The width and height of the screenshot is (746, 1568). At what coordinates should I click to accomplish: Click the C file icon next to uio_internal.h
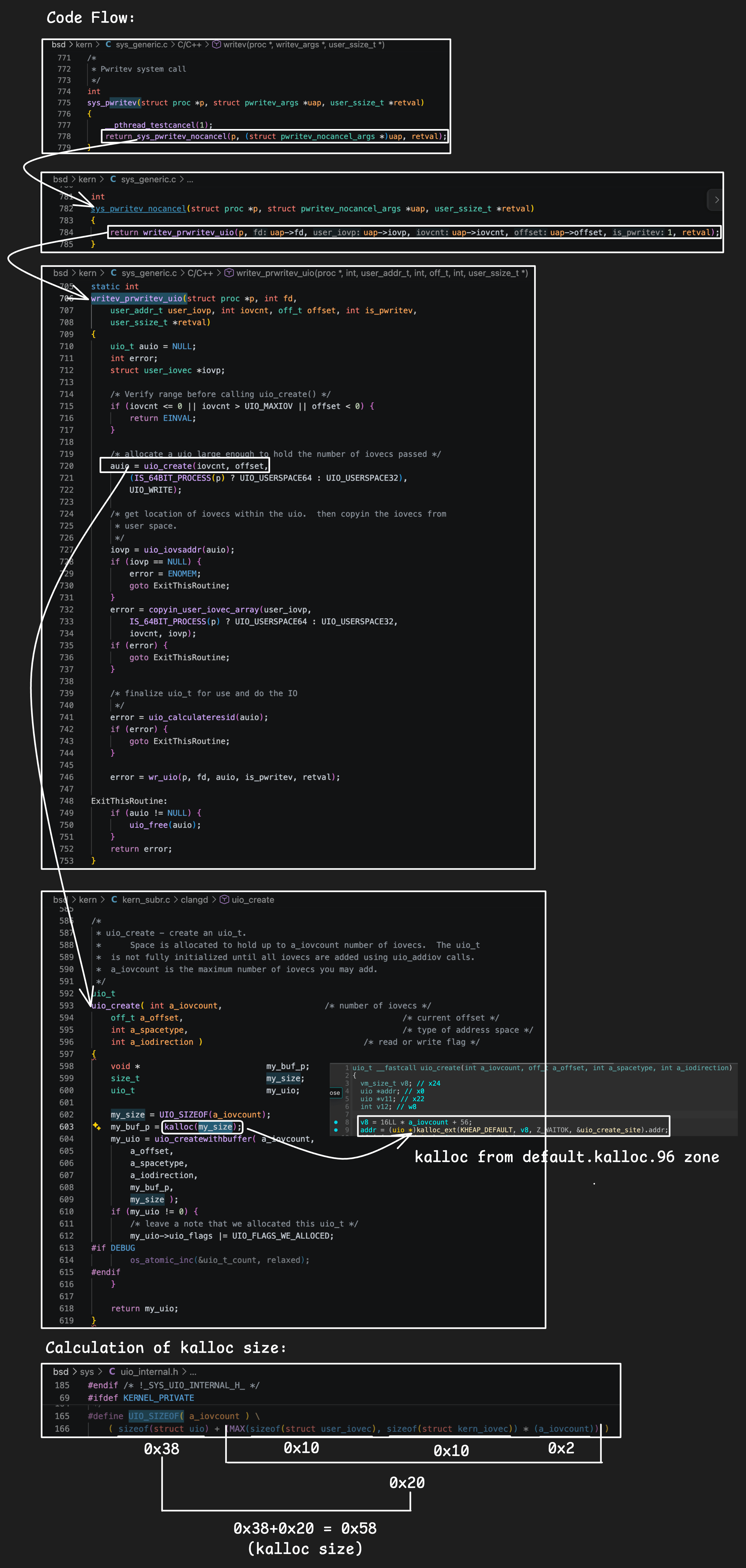[x=112, y=1371]
